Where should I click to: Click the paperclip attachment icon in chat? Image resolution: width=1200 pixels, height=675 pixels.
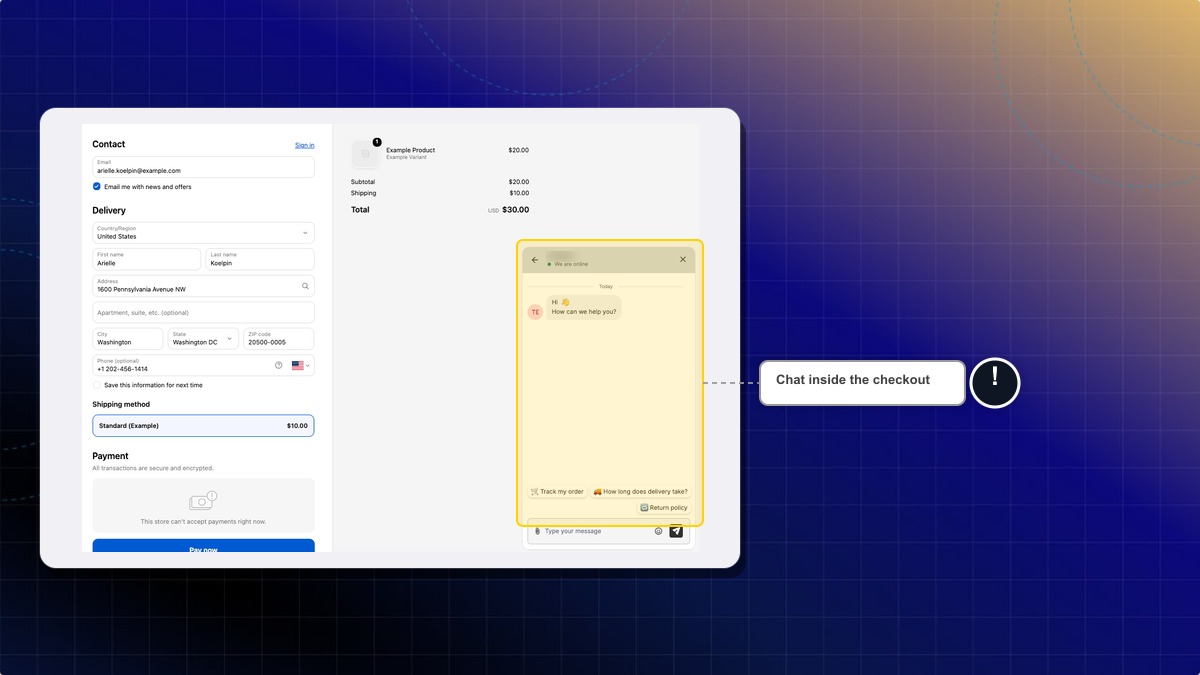537,531
